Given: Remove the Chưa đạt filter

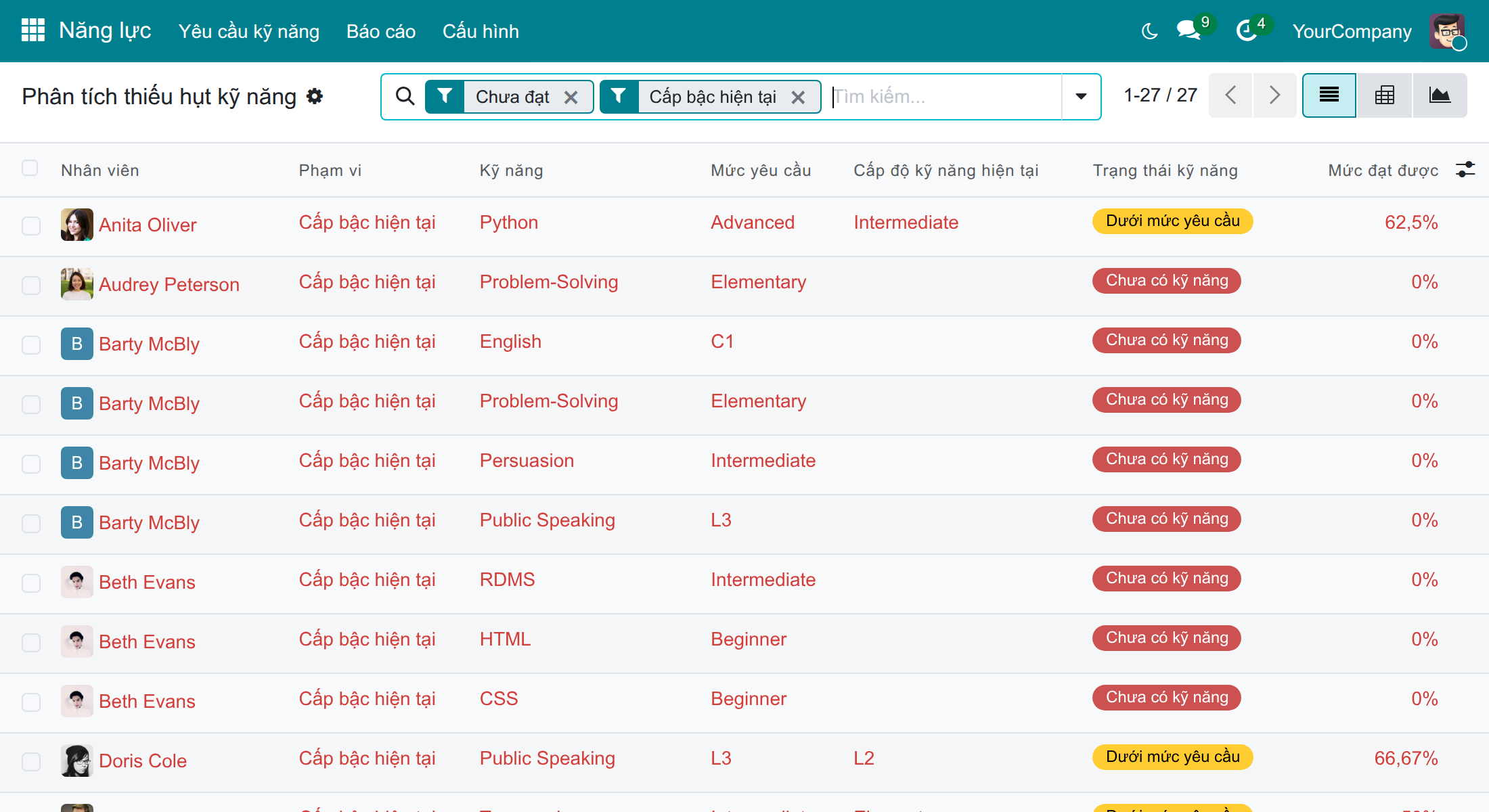Looking at the screenshot, I should [571, 97].
